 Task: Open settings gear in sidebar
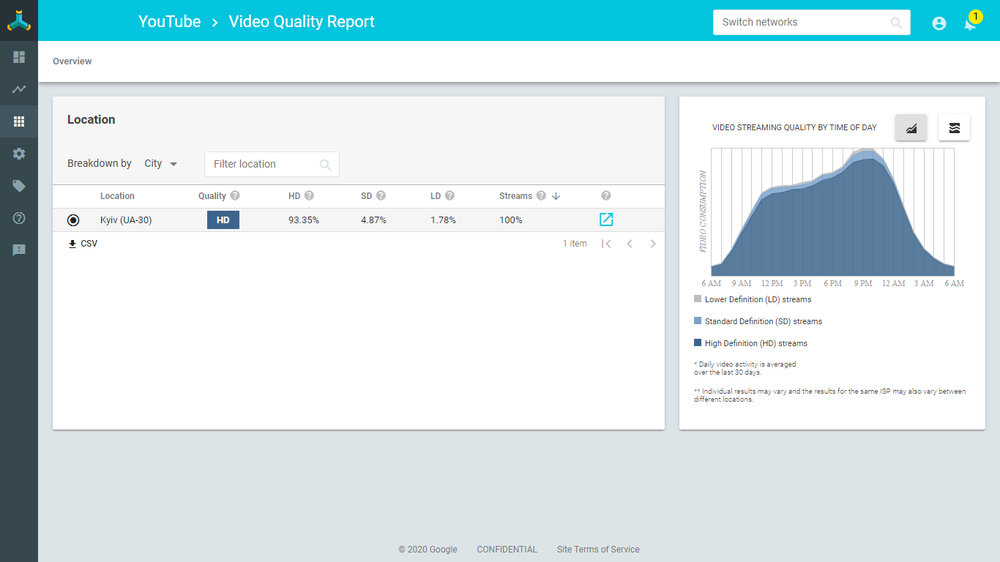[x=19, y=154]
